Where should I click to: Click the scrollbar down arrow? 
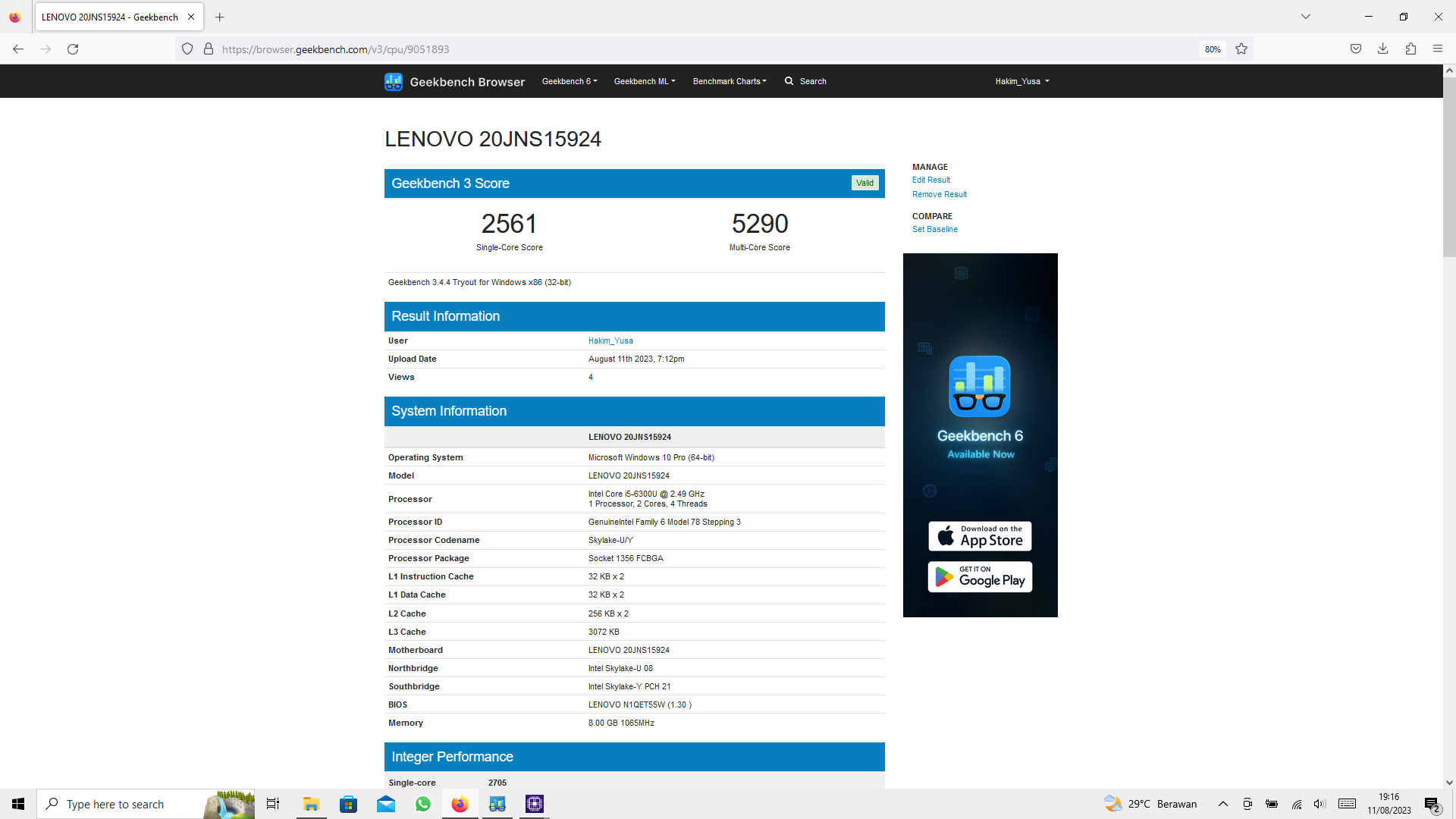[1449, 783]
